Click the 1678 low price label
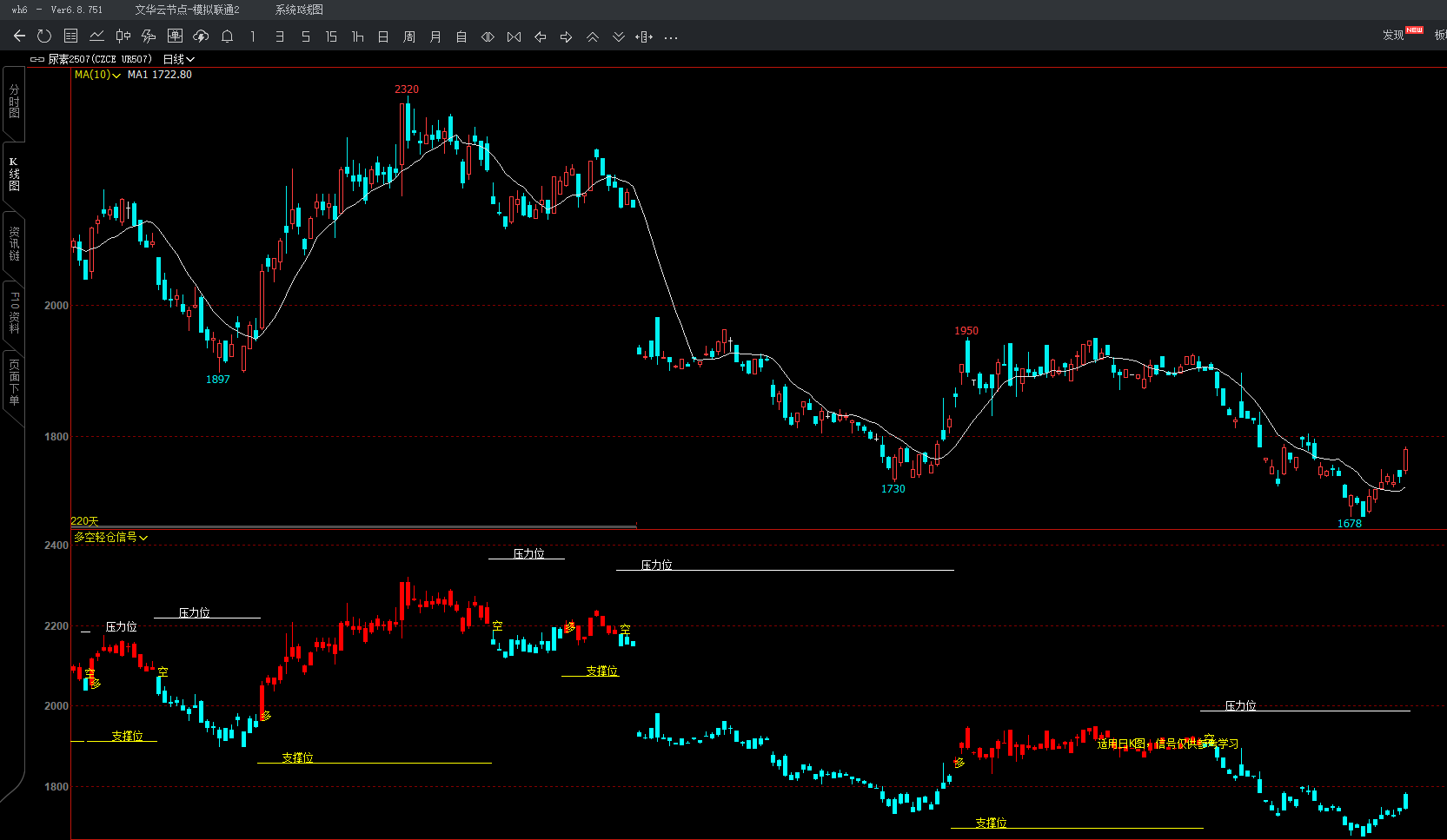This screenshot has height=840, width=1447. 1350,524
